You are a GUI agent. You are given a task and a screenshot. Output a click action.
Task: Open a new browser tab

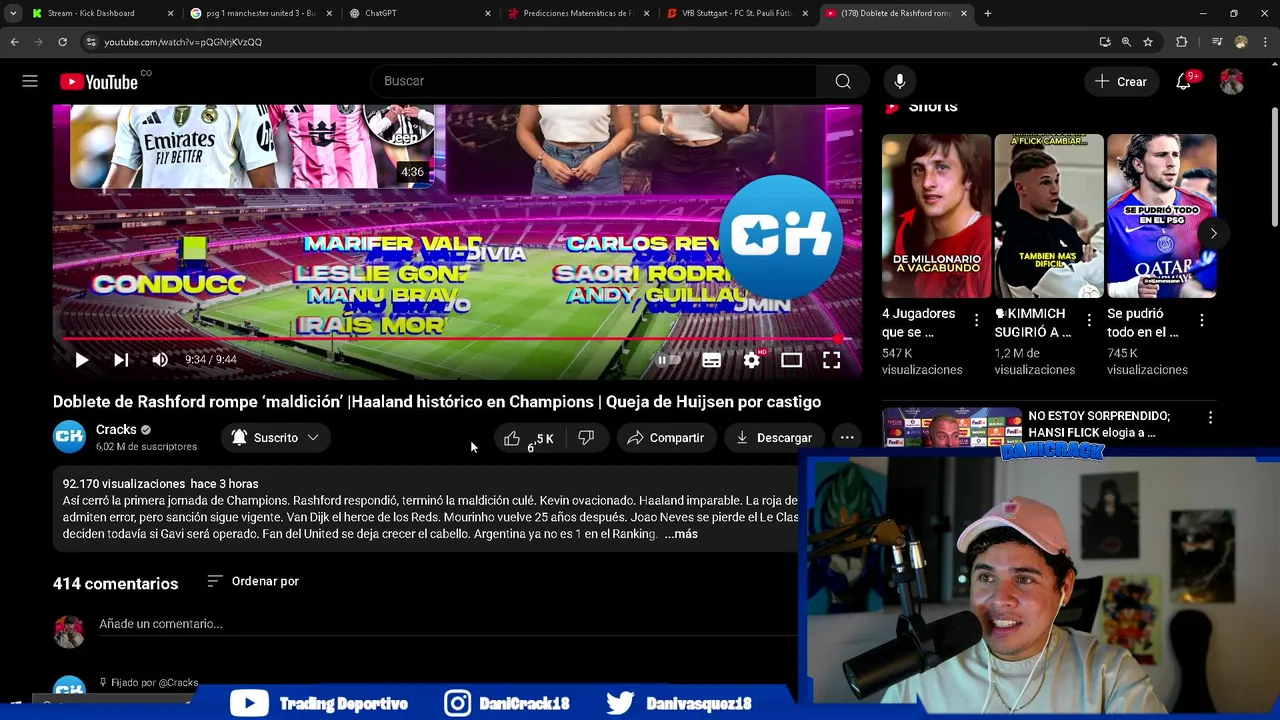[x=988, y=13]
